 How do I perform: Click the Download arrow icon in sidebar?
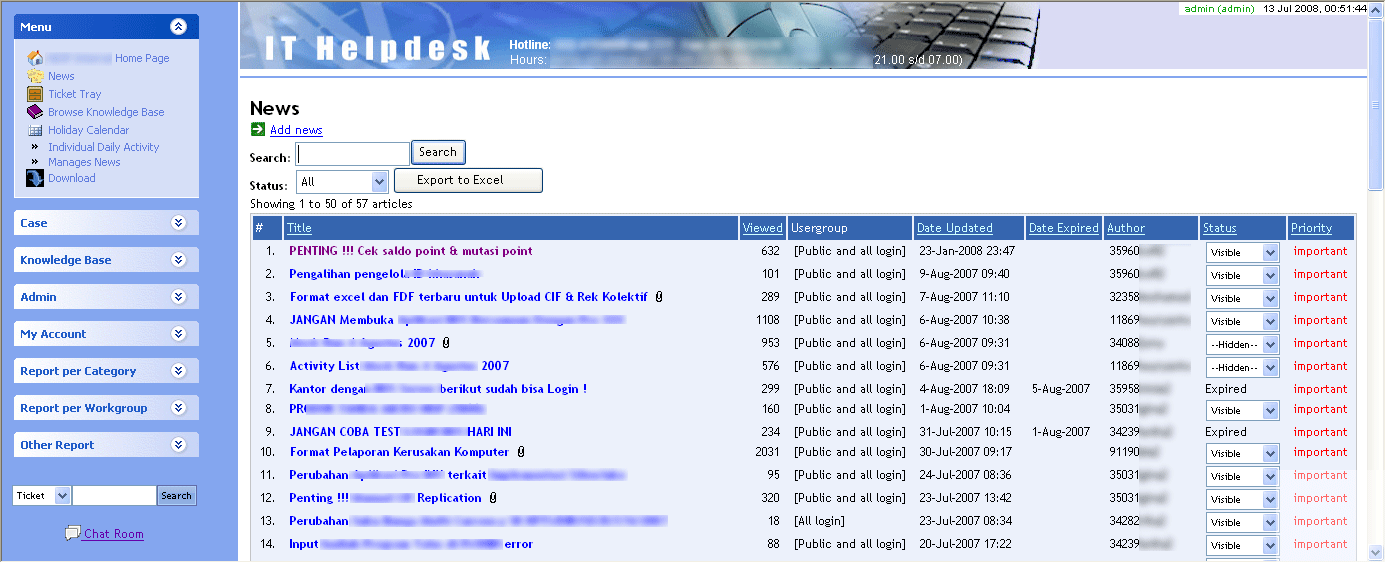click(35, 178)
